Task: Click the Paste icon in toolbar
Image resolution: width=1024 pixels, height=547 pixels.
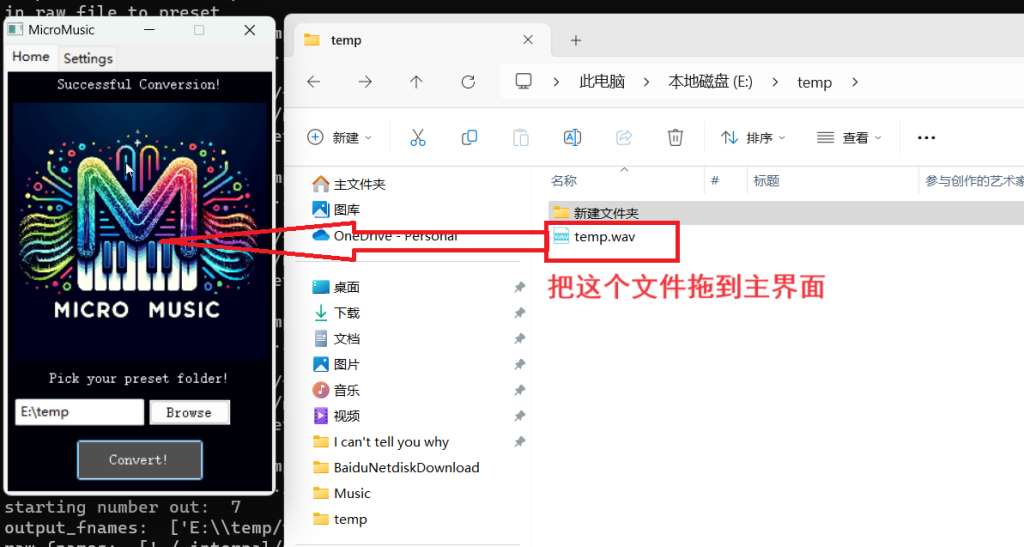Action: point(520,138)
